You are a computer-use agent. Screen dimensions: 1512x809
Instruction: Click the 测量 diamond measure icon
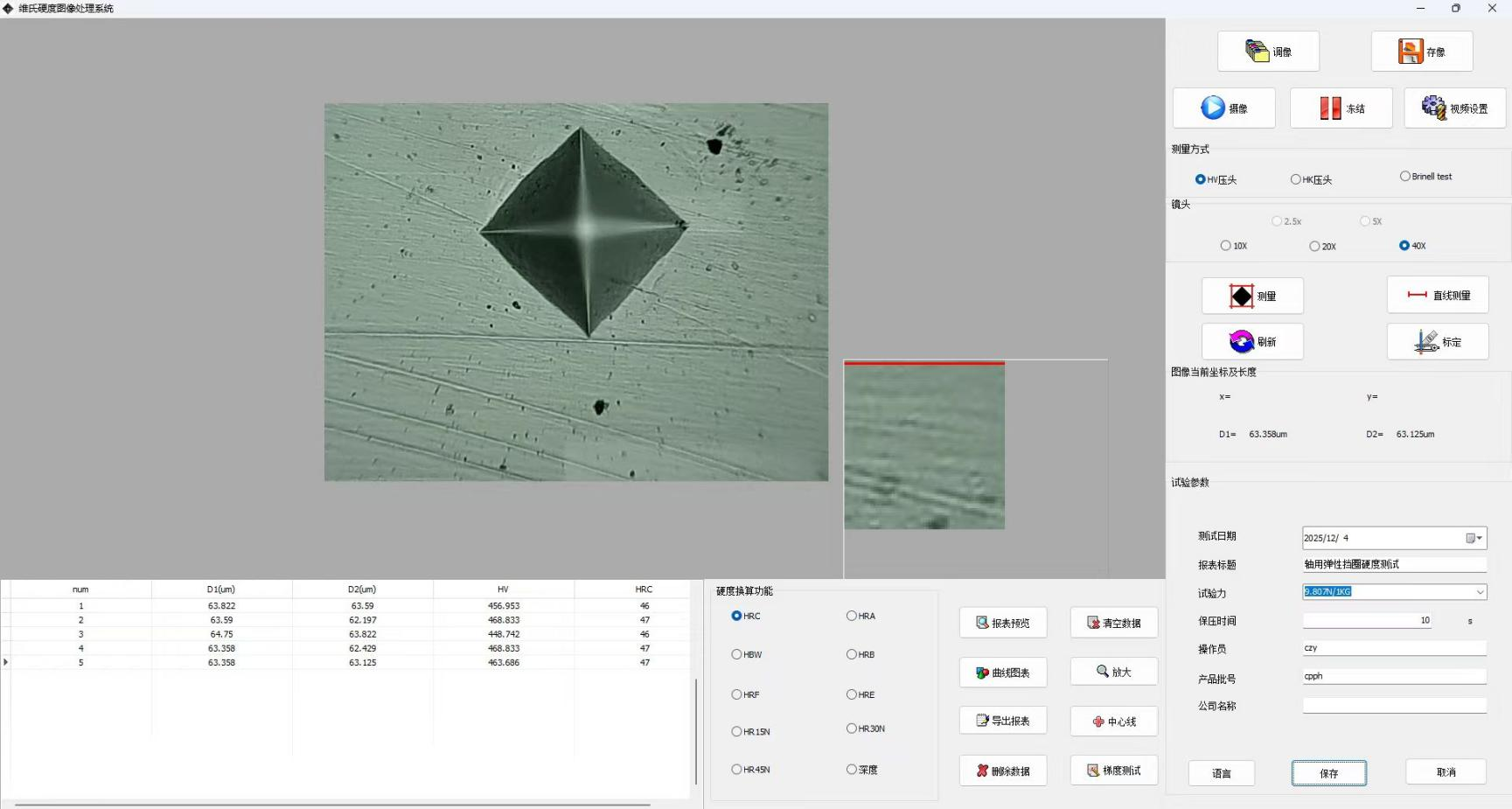pyautogui.click(x=1241, y=296)
